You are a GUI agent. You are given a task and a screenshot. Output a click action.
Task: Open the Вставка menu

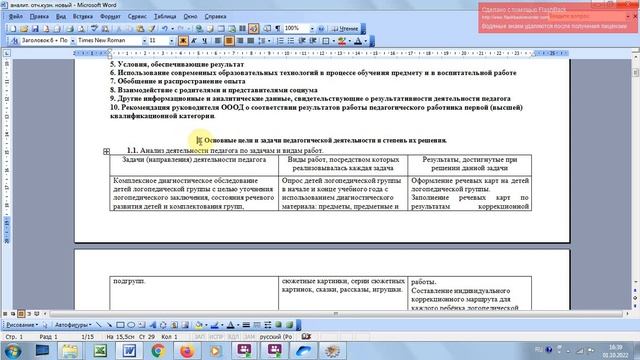click(x=83, y=17)
